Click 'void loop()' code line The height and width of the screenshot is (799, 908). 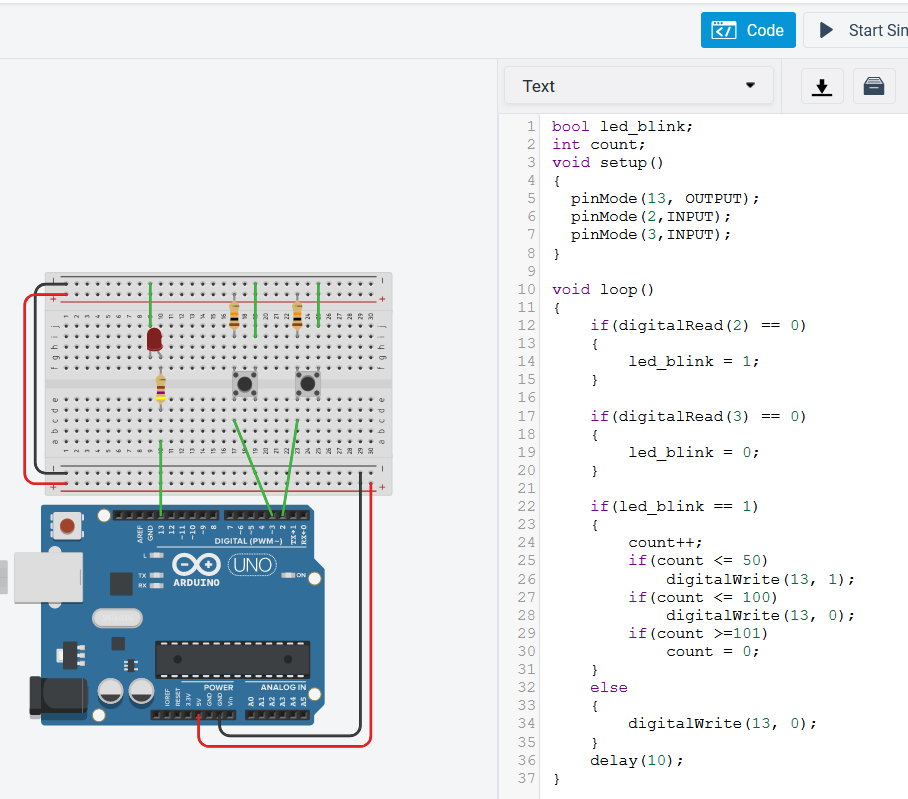point(603,289)
